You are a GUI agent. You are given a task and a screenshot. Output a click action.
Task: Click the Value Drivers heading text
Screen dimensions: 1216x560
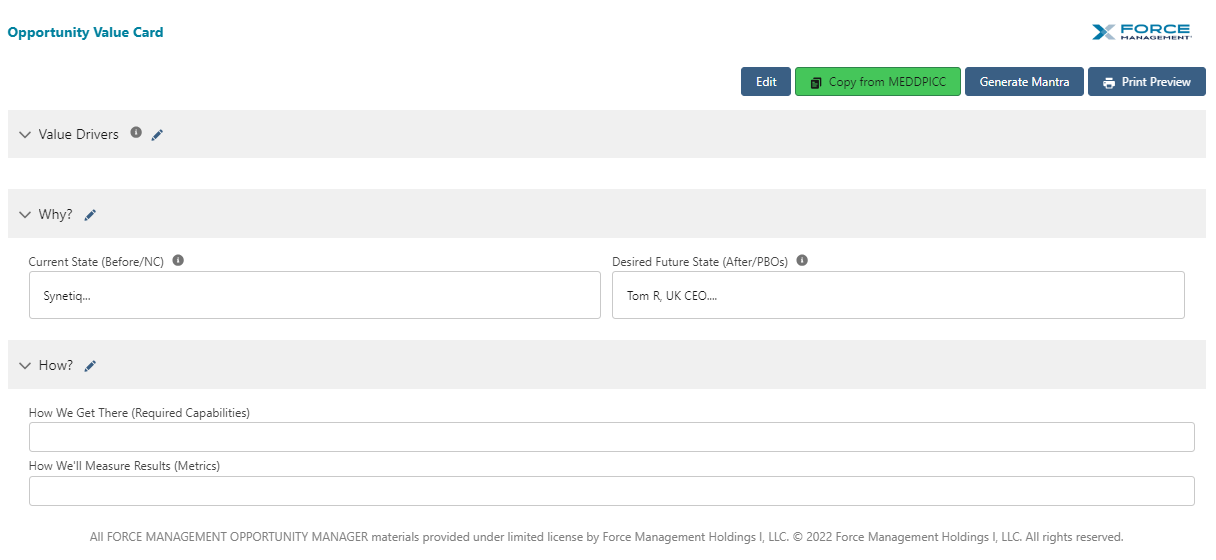pyautogui.click(x=78, y=135)
